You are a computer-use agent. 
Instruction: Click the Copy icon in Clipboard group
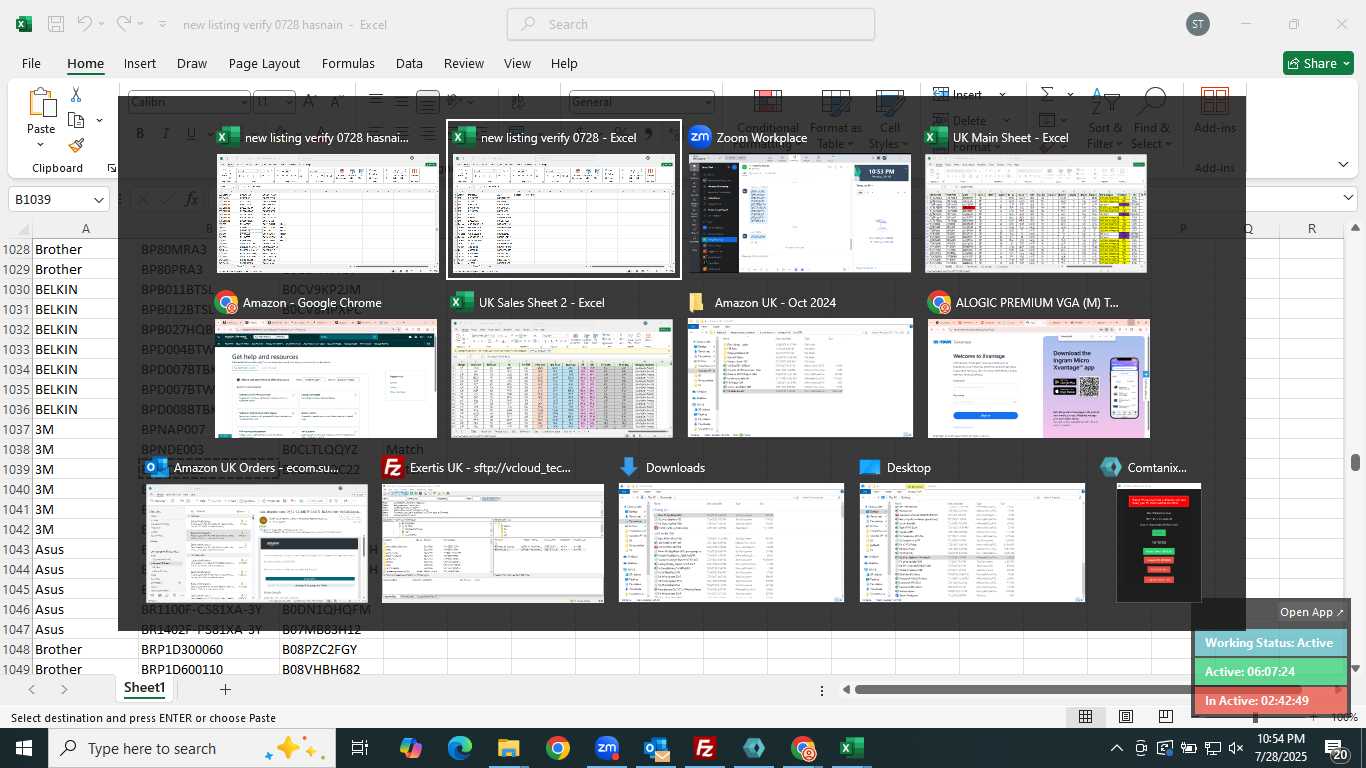coord(76,120)
